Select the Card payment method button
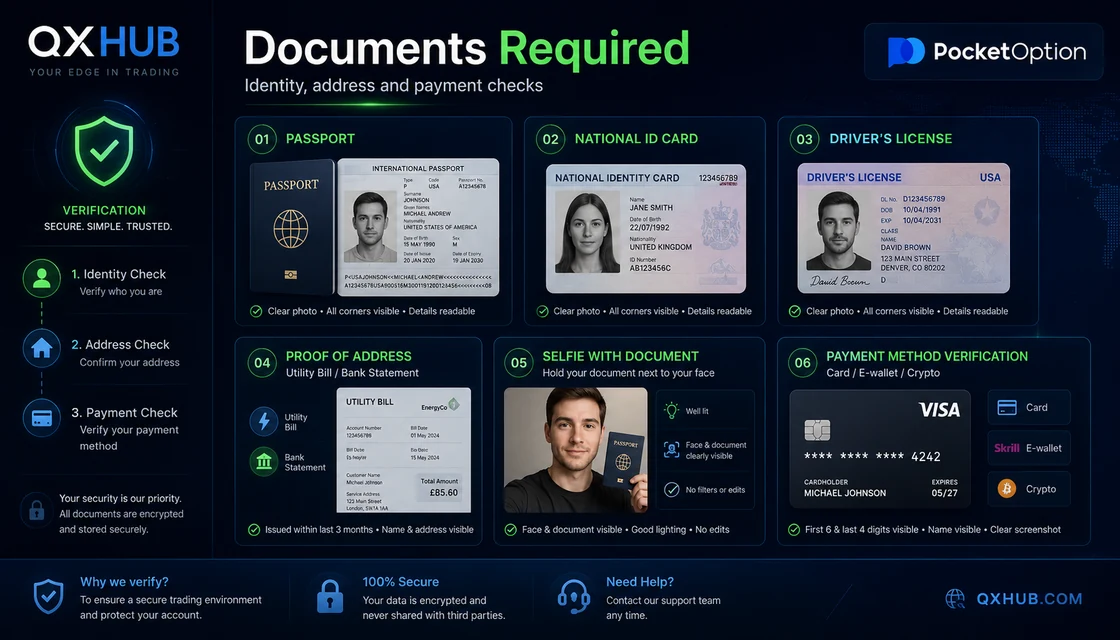The width and height of the screenshot is (1120, 640). pos(1029,407)
